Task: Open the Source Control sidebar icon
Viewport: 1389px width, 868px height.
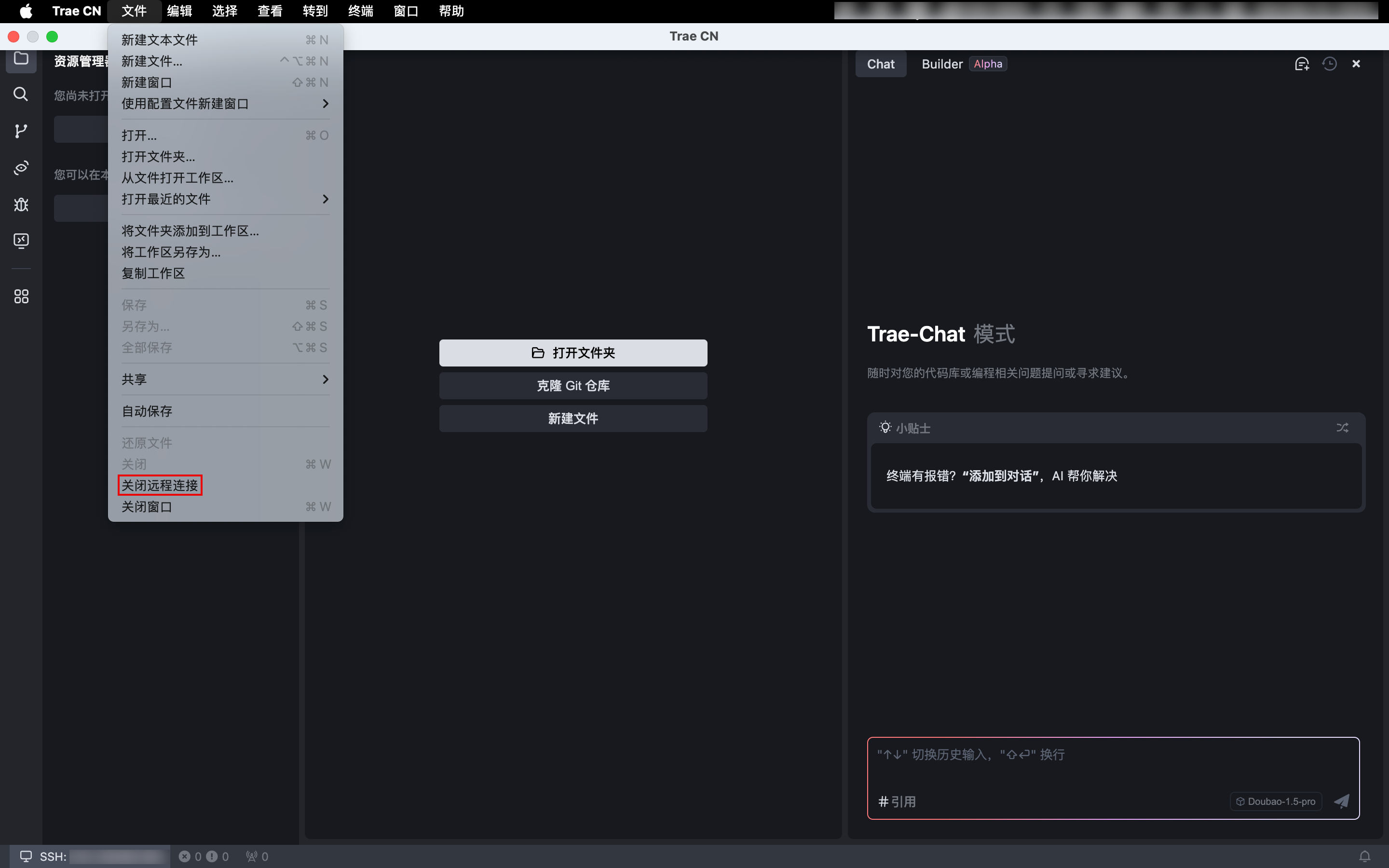Action: tap(21, 131)
